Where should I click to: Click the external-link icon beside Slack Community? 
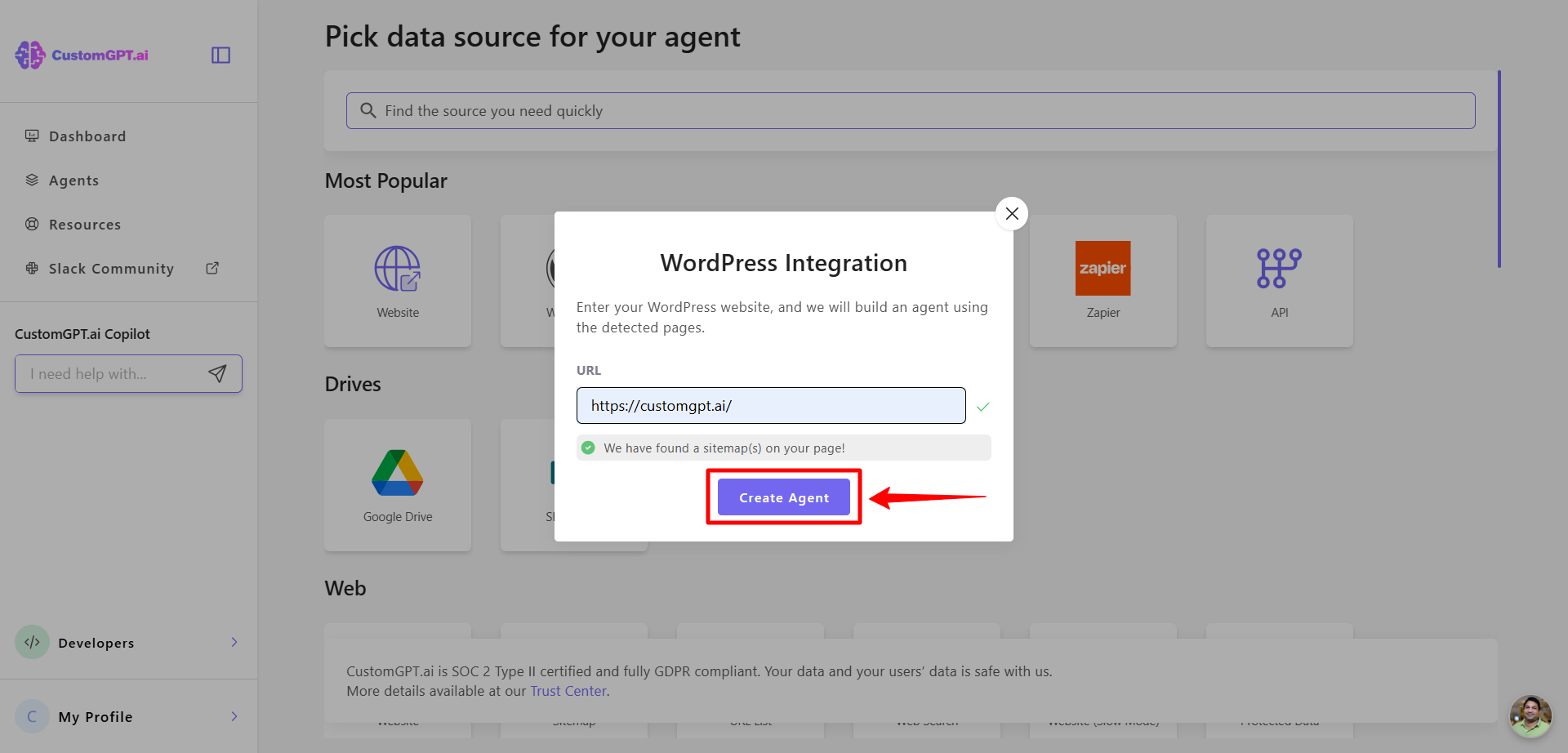pyautogui.click(x=212, y=268)
